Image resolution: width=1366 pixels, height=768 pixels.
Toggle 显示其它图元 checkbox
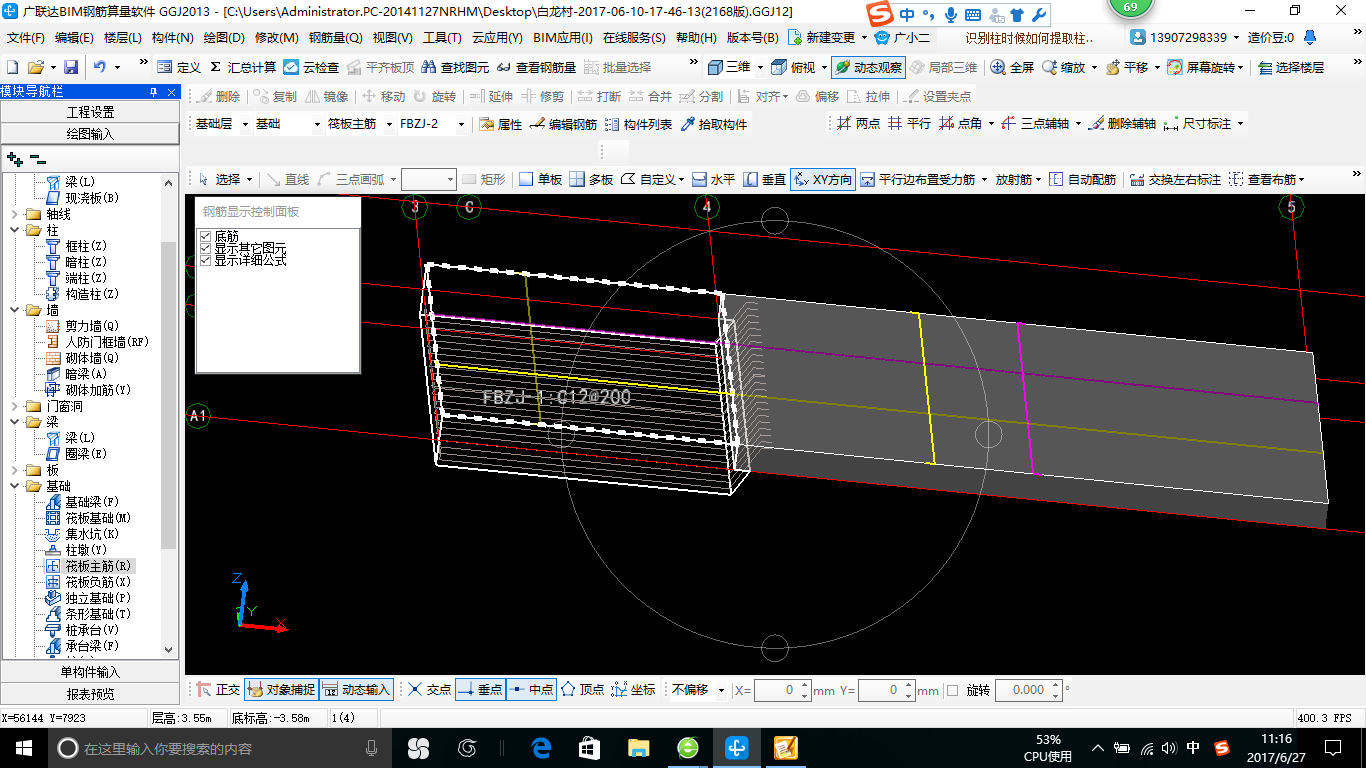coord(205,248)
